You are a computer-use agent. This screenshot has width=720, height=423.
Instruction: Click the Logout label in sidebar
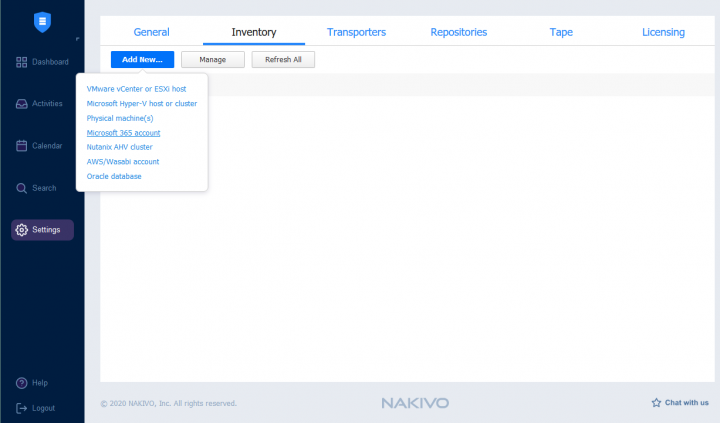click(44, 408)
